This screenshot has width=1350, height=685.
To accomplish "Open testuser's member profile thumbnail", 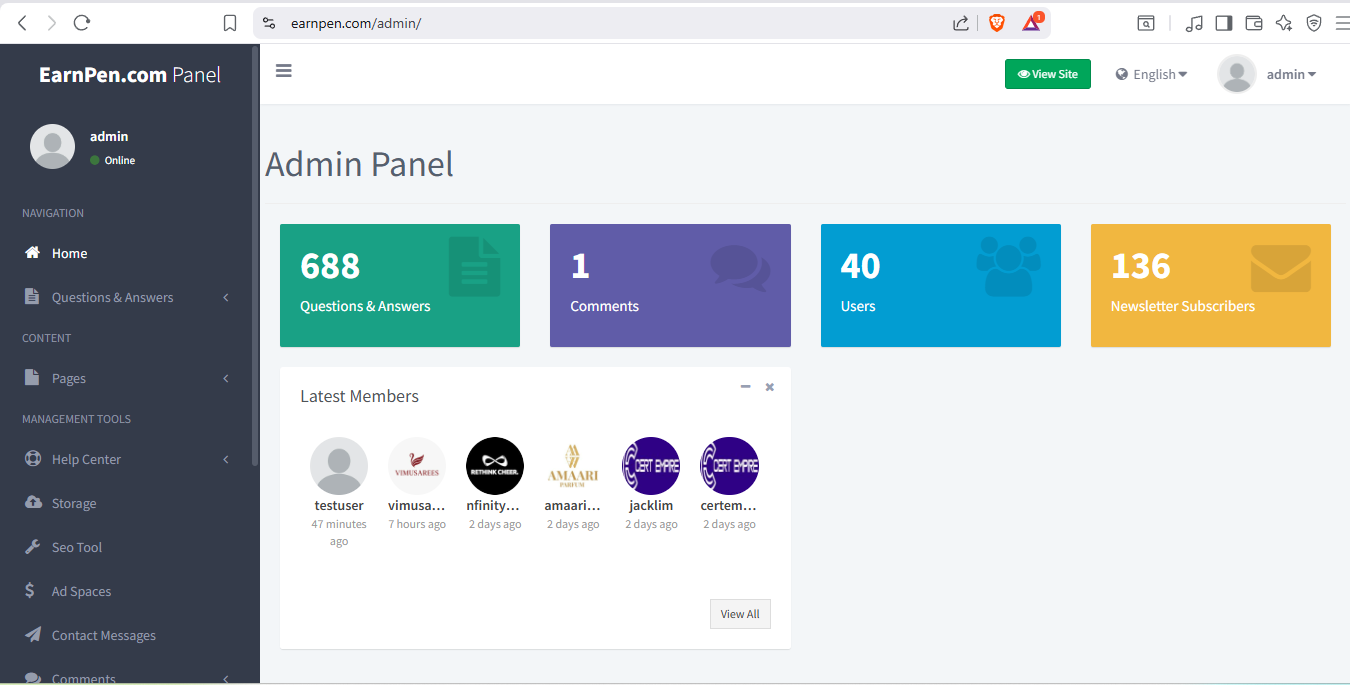I will (x=339, y=465).
